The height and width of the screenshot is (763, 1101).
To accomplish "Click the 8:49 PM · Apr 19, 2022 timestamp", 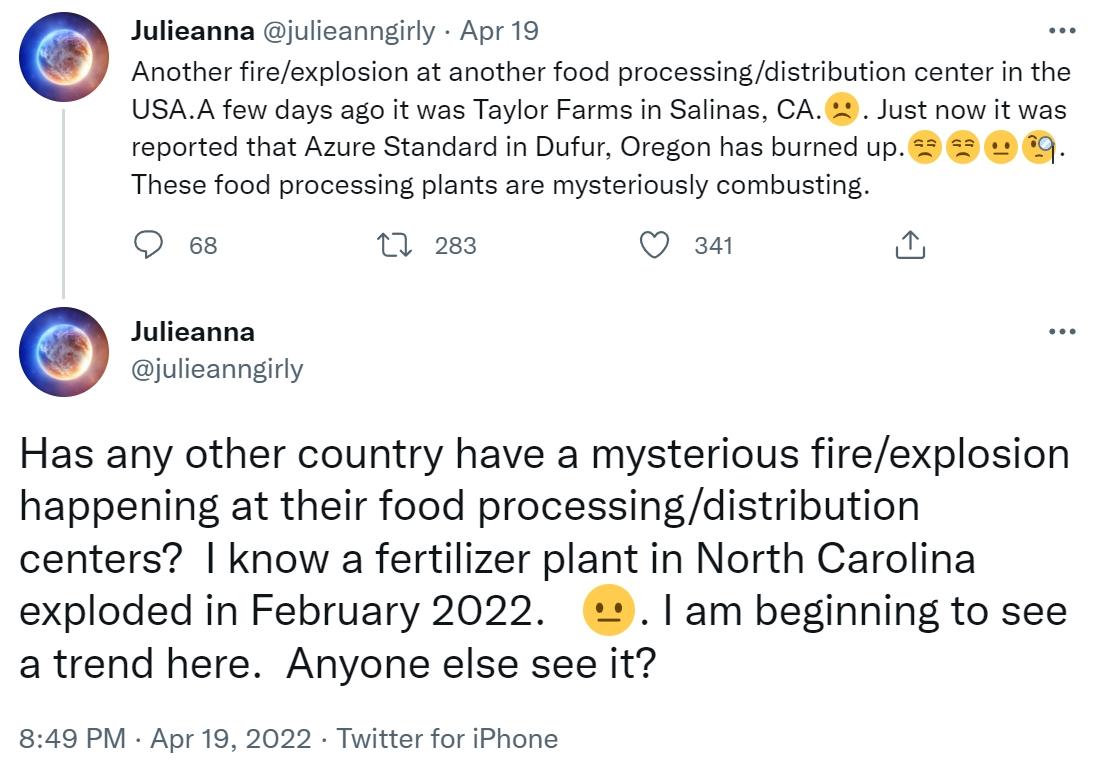I will click(x=166, y=739).
